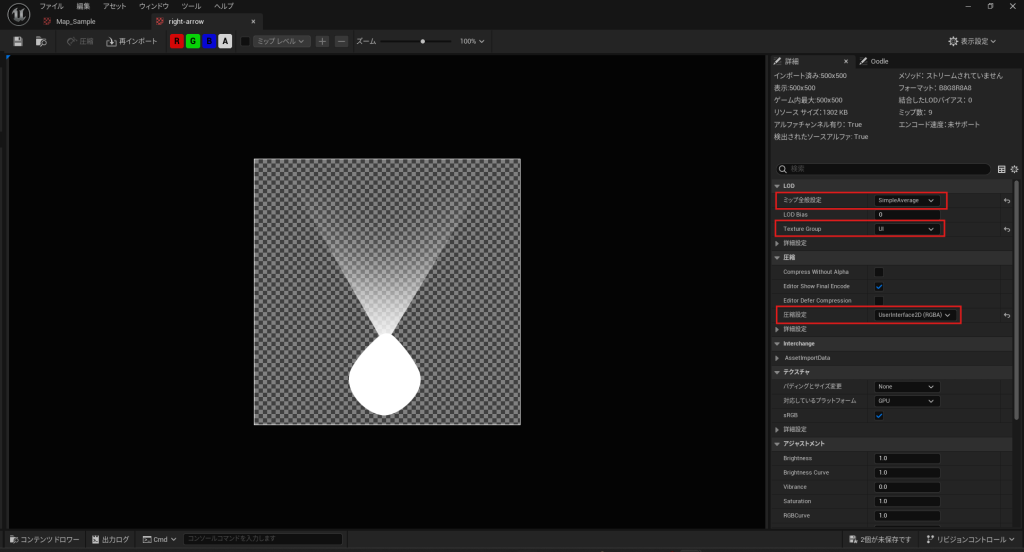Click the ズーム slider handle
1024x552 pixels.
pyautogui.click(x=423, y=41)
